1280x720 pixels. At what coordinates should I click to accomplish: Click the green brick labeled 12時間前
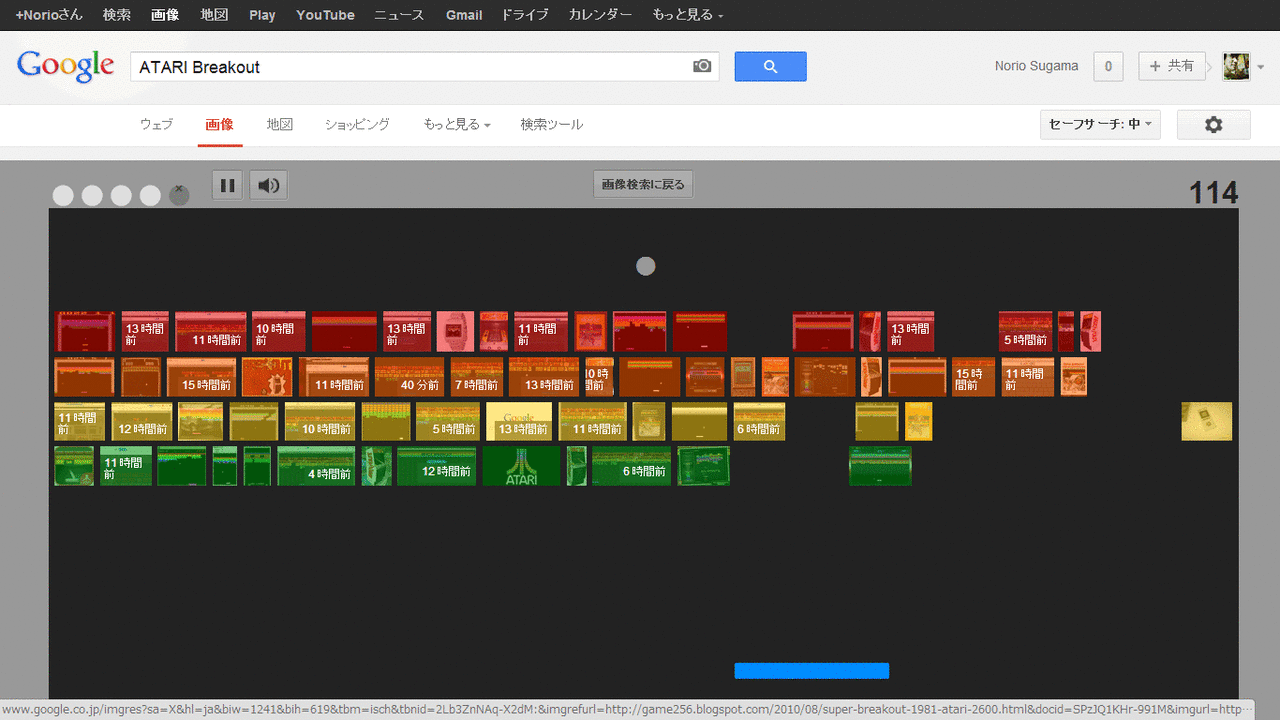tap(436, 466)
